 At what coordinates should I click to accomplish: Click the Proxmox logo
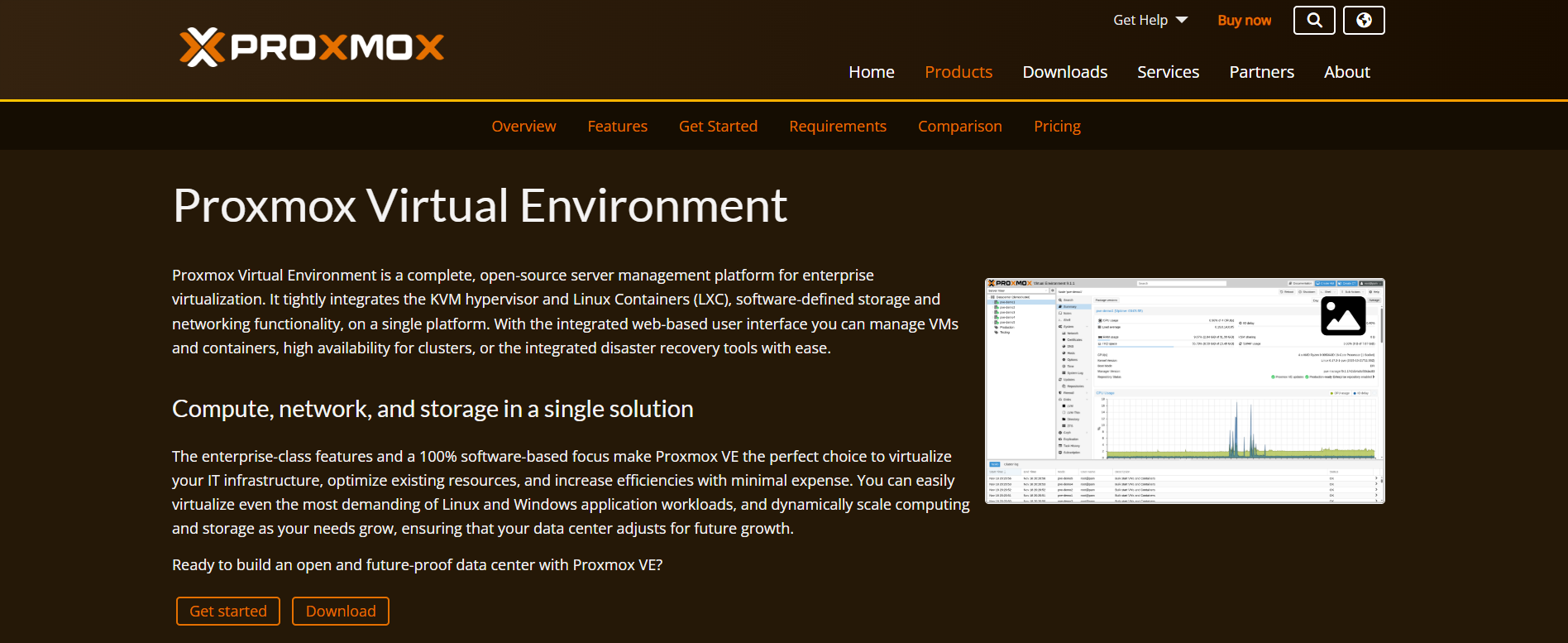coord(312,47)
